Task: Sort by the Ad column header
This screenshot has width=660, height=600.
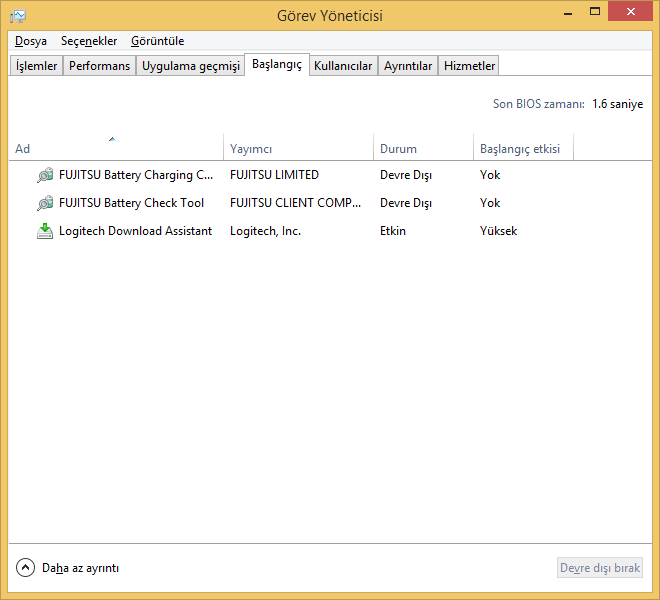Action: (x=116, y=147)
